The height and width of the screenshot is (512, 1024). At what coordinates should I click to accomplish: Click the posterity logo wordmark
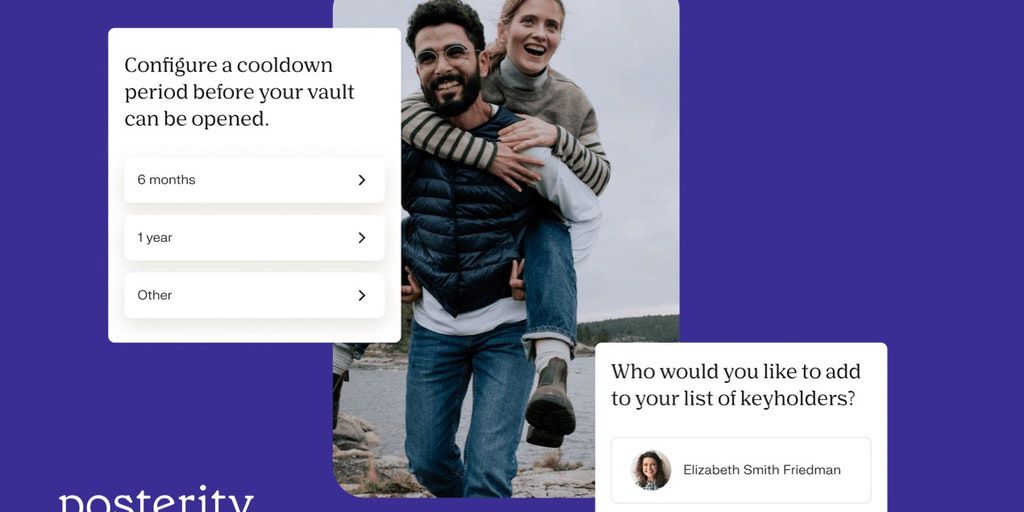(155, 500)
